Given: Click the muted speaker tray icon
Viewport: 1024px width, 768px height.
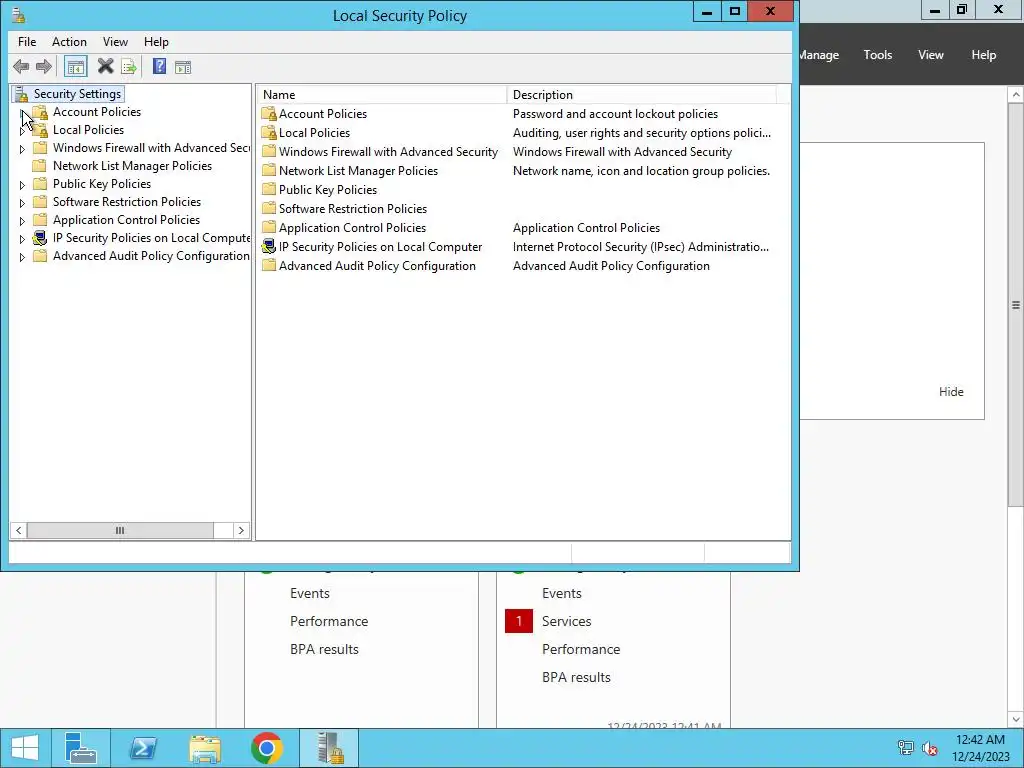Looking at the screenshot, I should [x=930, y=748].
